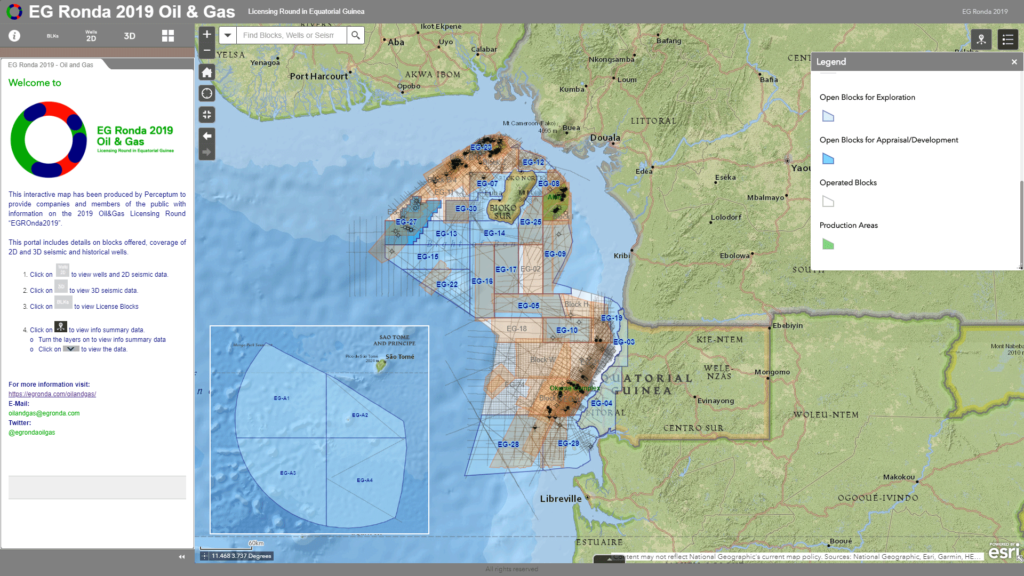Click the oilandgas@egronda.com email
This screenshot has width=1024, height=576.
(44, 413)
